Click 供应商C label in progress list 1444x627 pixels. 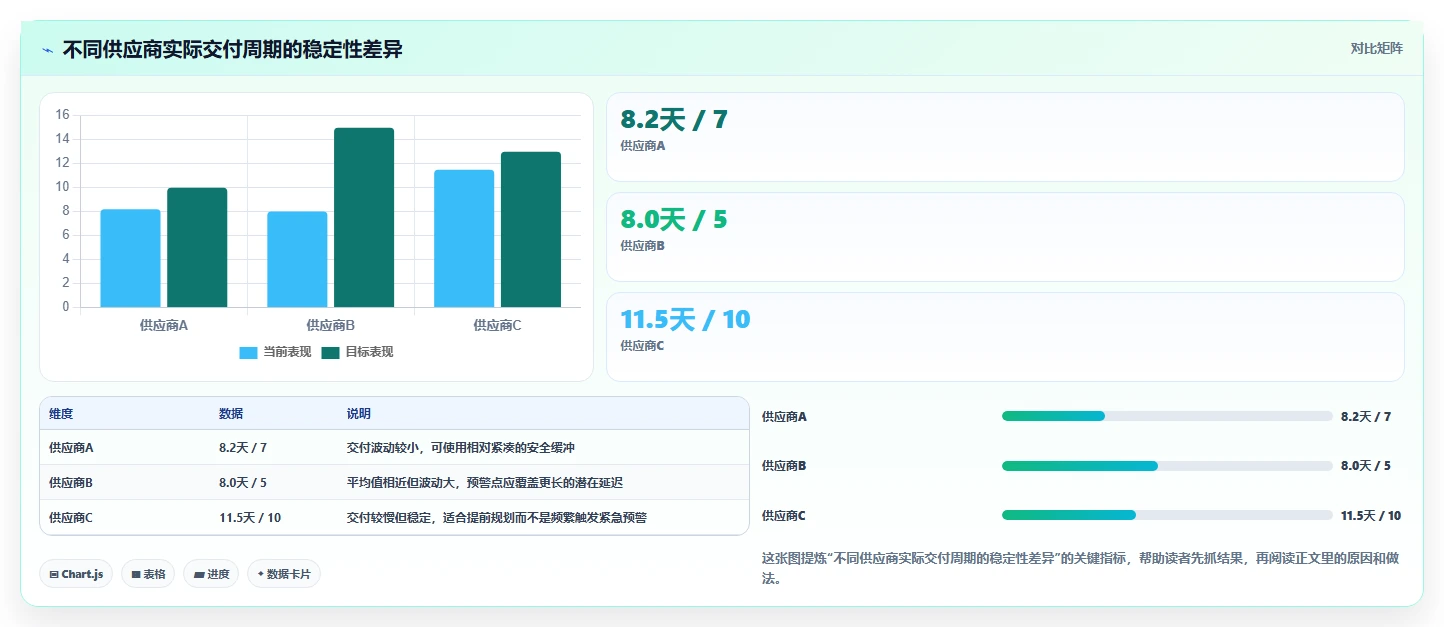click(x=784, y=515)
